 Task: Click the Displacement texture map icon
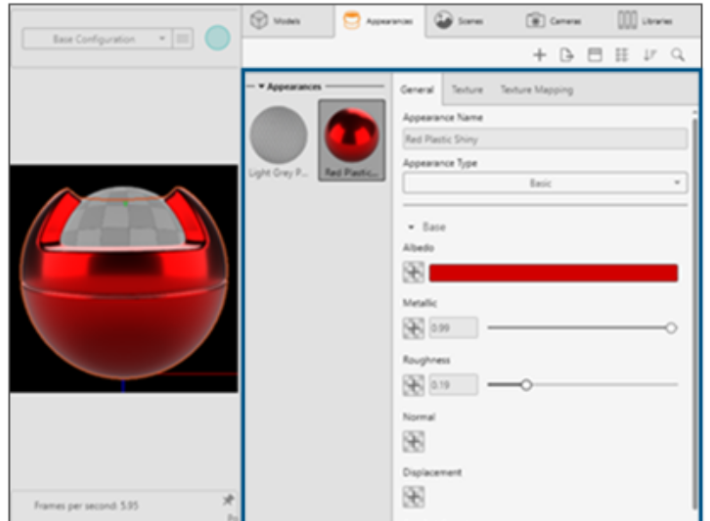coord(413,496)
